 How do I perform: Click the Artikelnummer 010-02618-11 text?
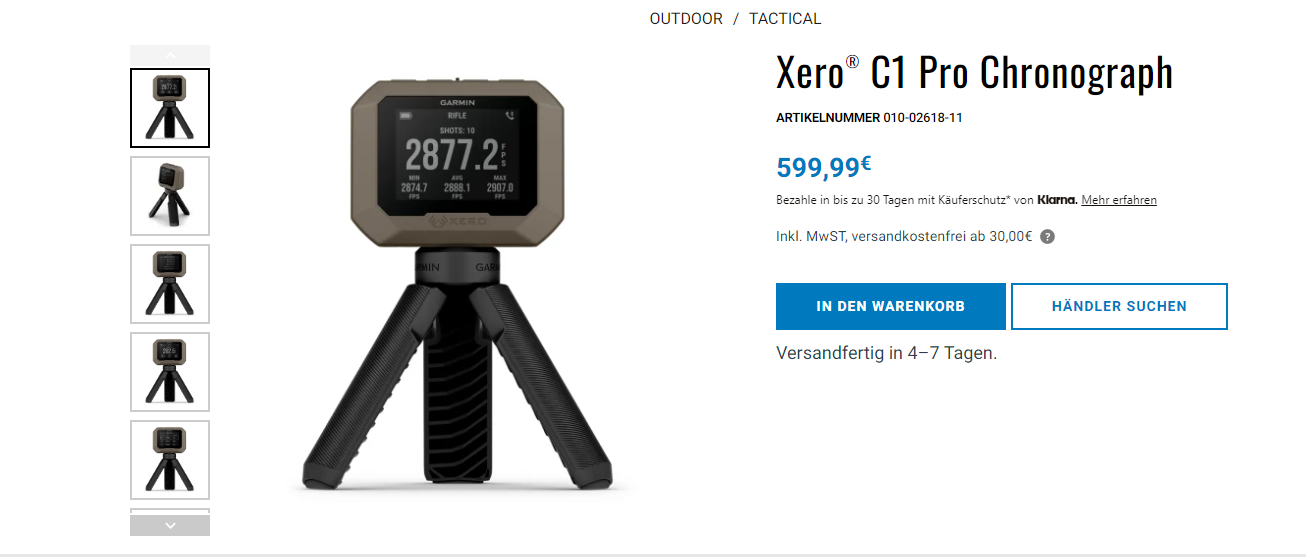[x=869, y=118]
